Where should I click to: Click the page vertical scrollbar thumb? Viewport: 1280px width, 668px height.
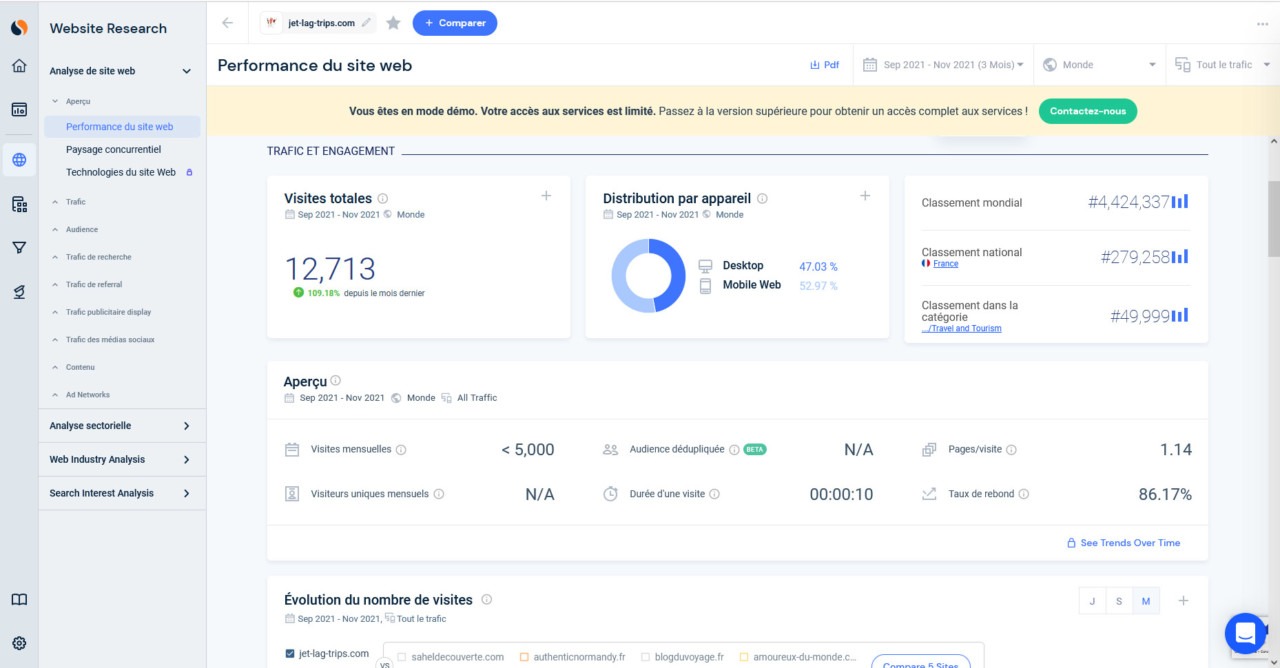pos(1273,218)
